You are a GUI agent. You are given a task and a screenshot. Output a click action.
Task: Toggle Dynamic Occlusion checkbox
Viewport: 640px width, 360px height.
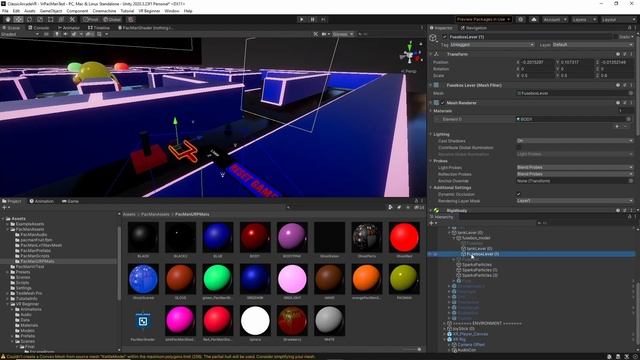pos(519,194)
